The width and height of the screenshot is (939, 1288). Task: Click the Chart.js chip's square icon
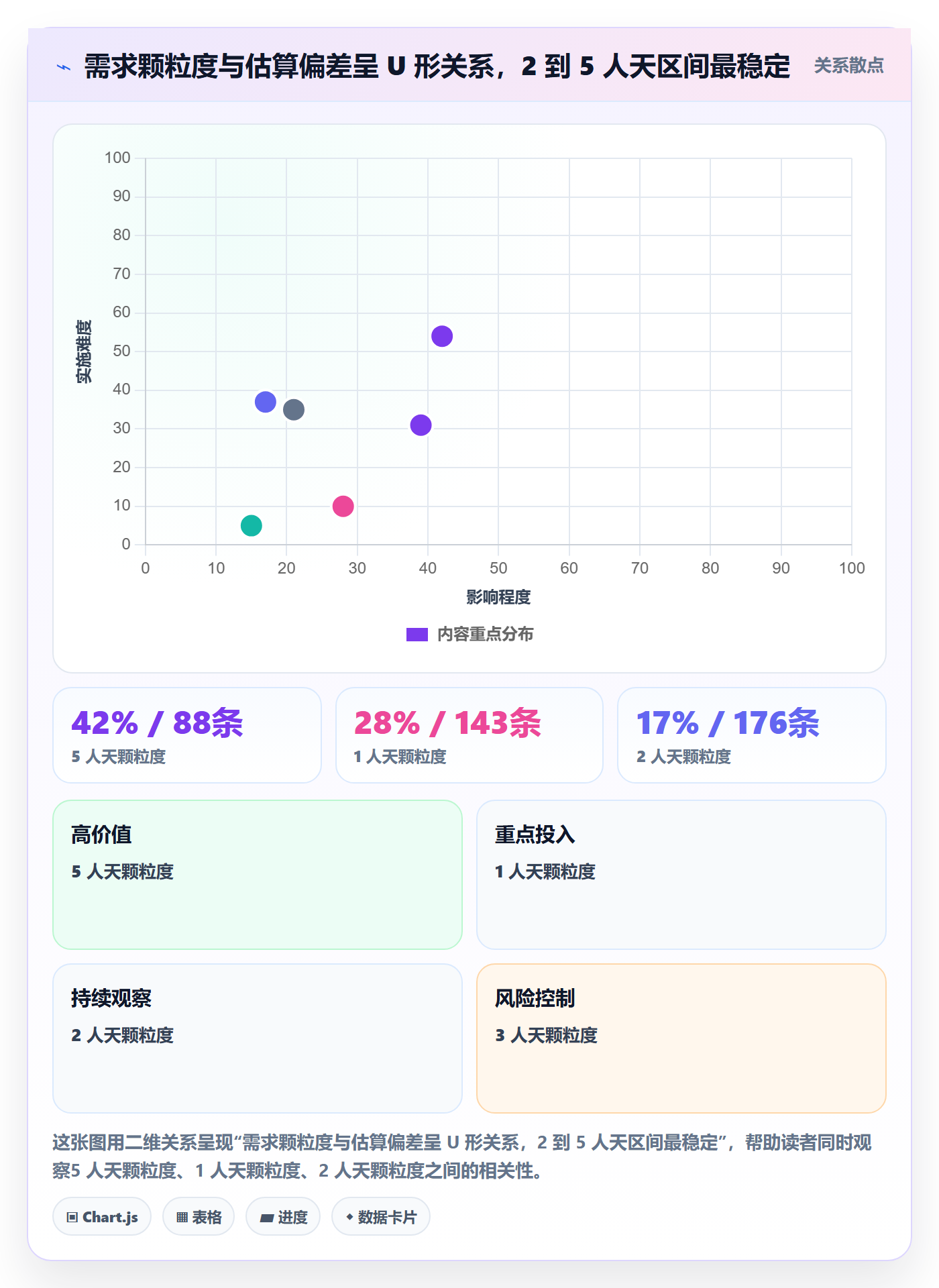(x=72, y=1217)
